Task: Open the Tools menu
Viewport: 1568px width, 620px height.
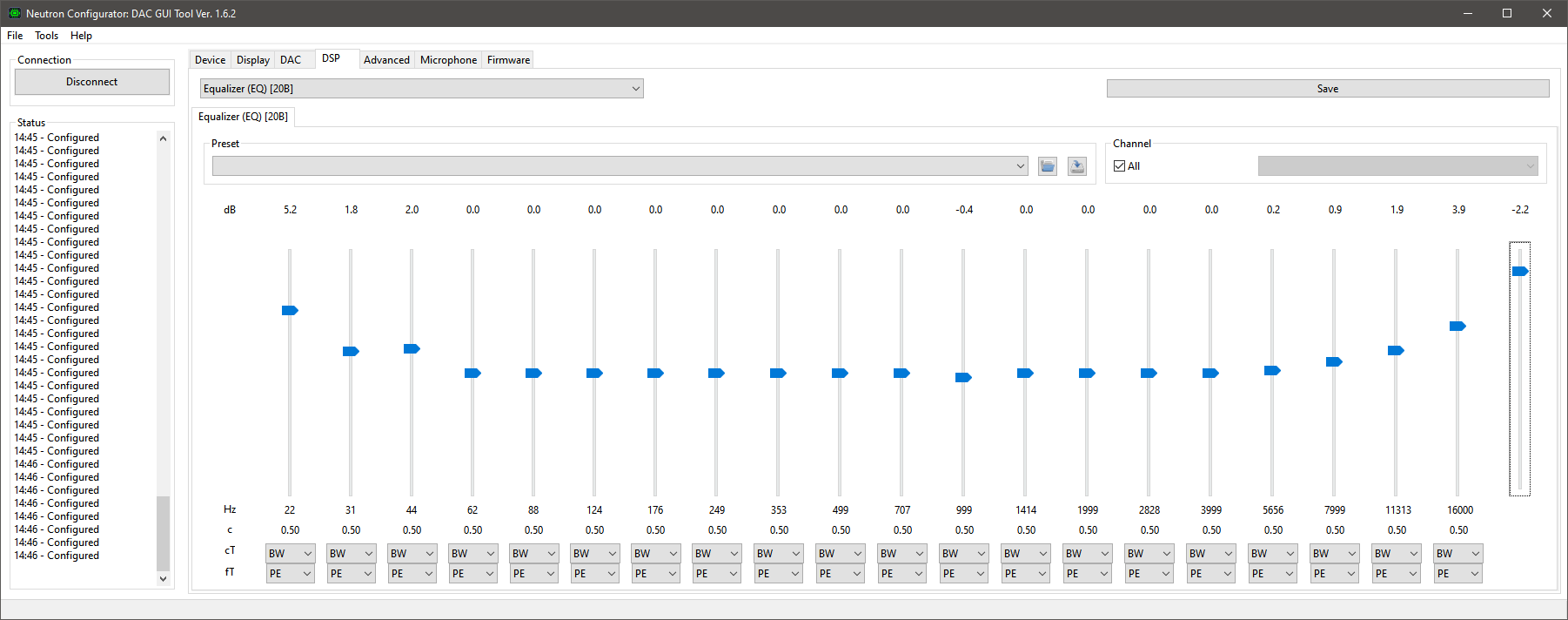Action: pyautogui.click(x=46, y=36)
